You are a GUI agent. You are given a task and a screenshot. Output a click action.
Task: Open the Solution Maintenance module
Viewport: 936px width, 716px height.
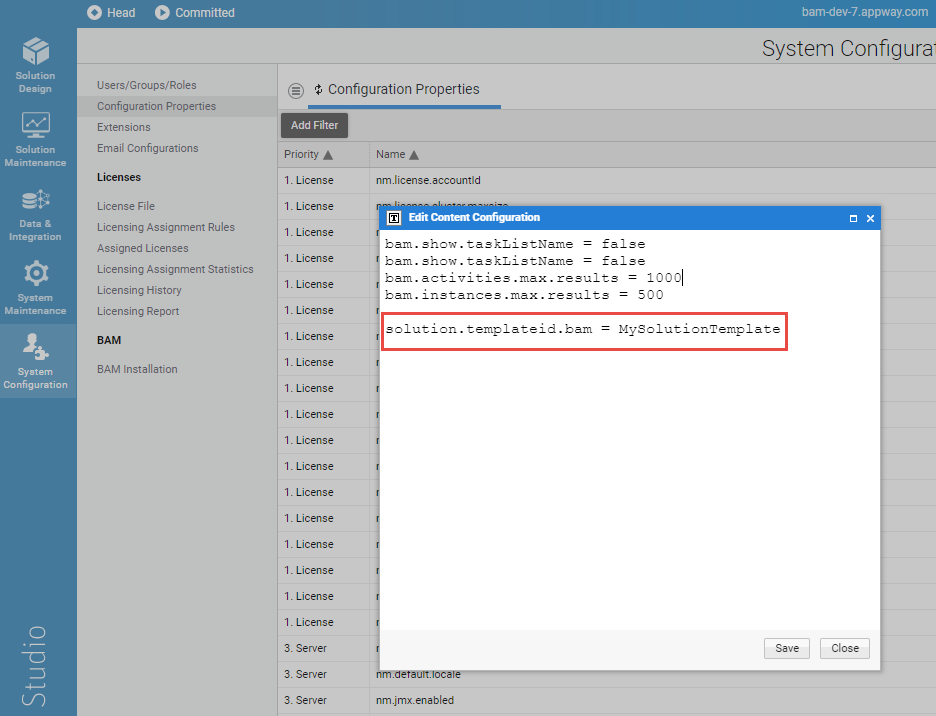35,139
